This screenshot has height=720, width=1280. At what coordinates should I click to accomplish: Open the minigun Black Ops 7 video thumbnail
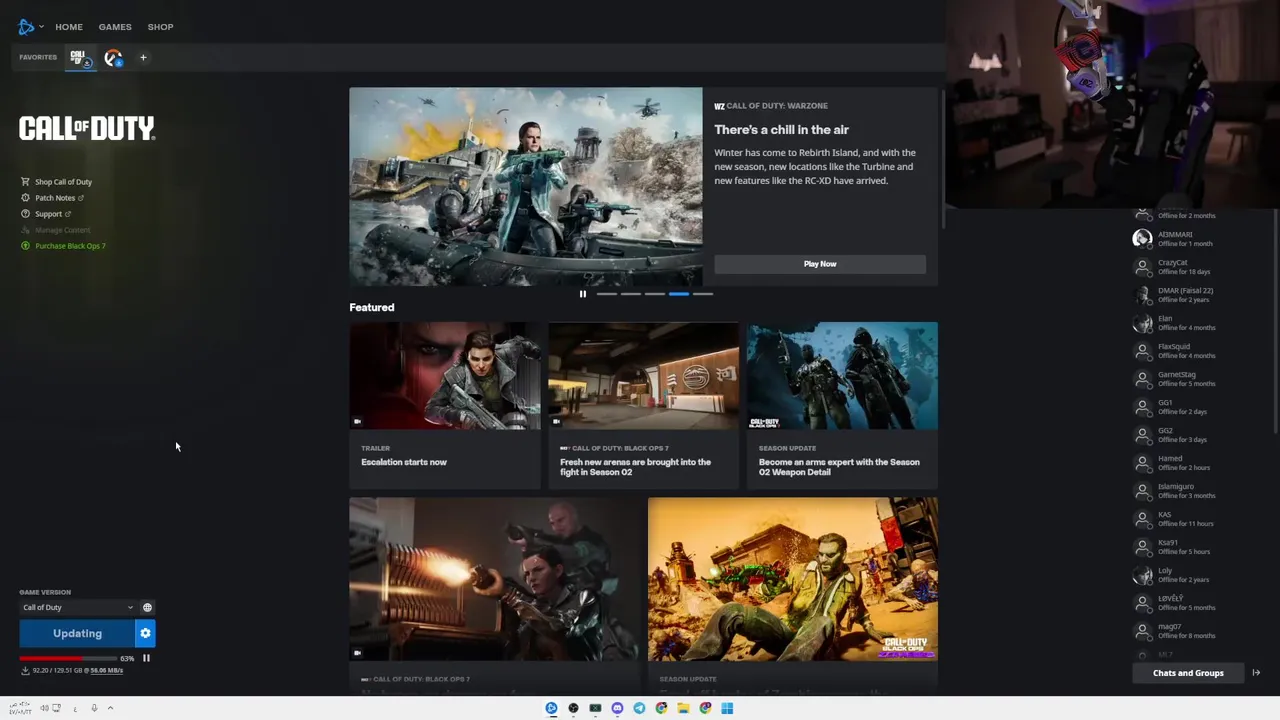click(x=494, y=579)
